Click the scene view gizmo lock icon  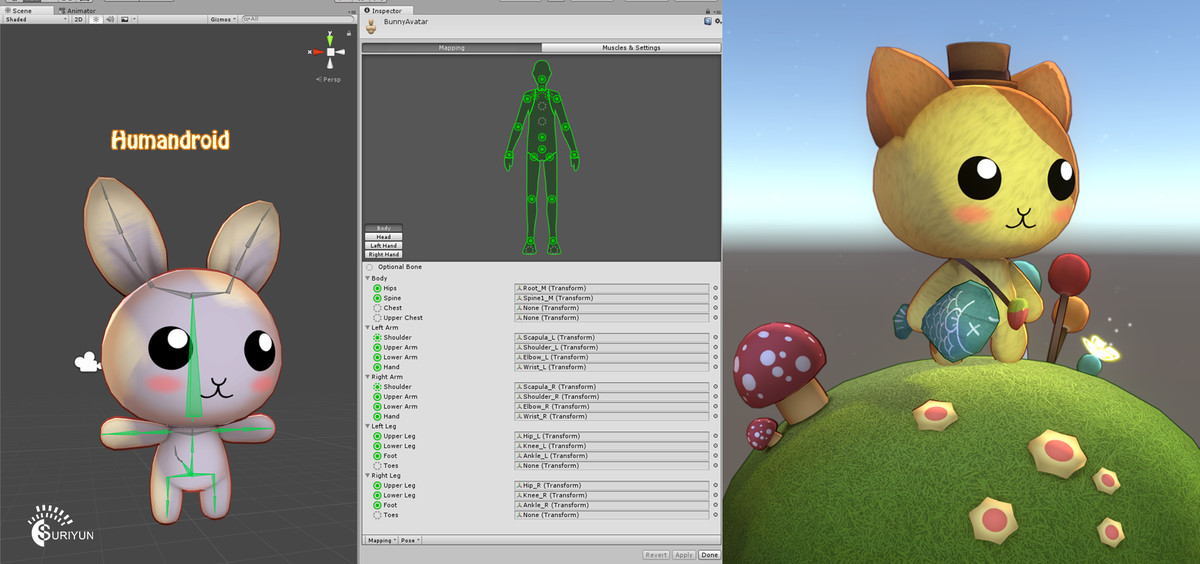click(350, 34)
